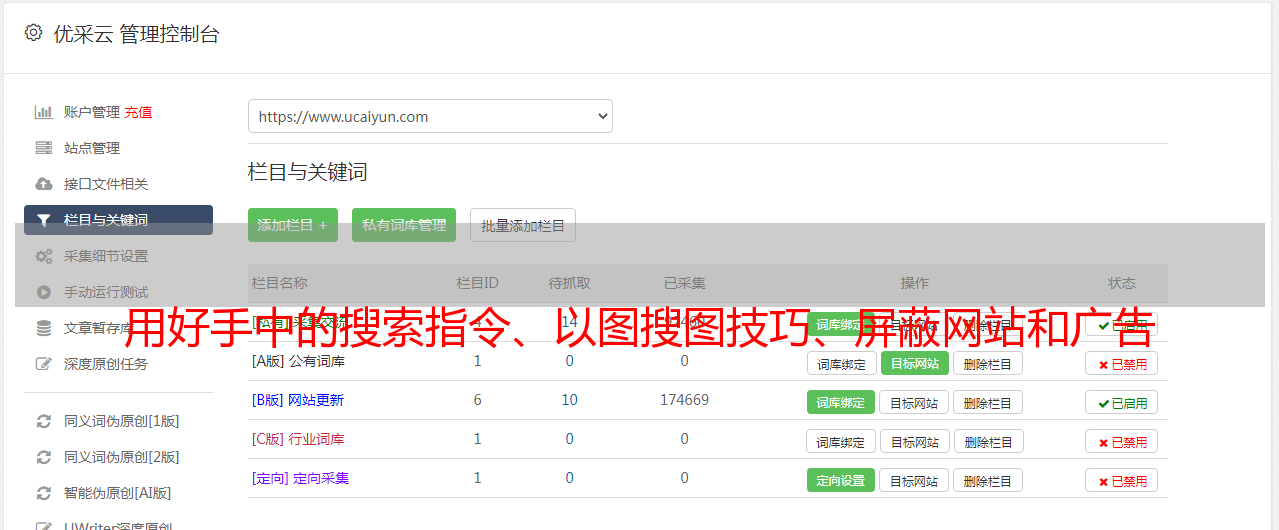The height and width of the screenshot is (530, 1279).
Task: Expand the https://www.ucaiyun.com site dropdown
Action: 430,116
